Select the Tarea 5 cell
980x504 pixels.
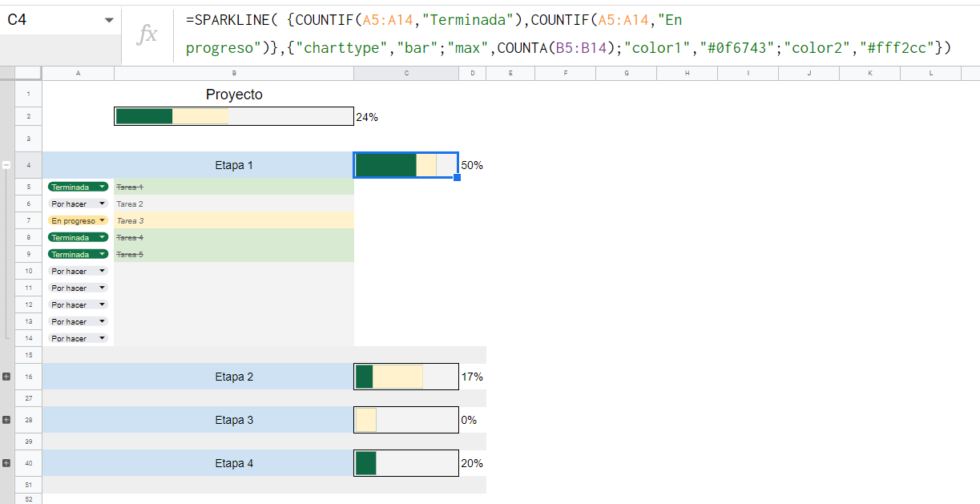point(234,255)
